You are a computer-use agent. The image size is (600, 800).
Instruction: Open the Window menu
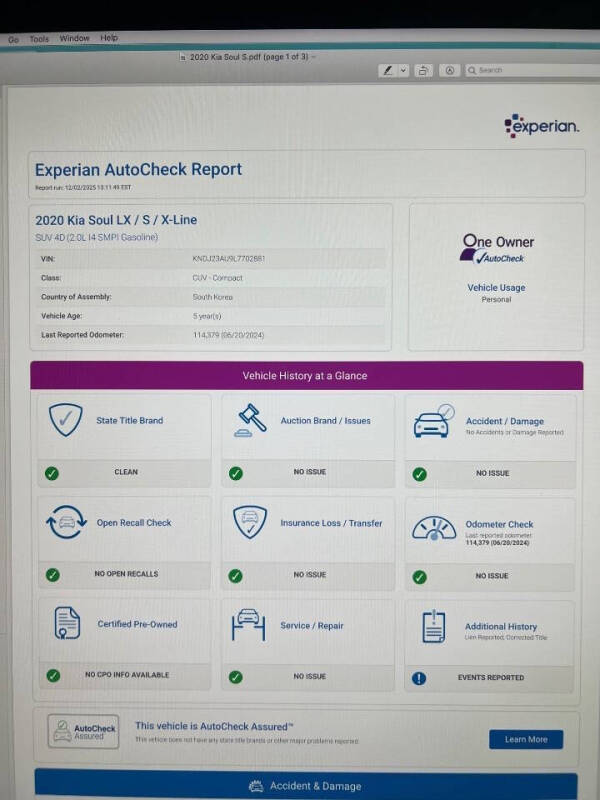click(x=74, y=39)
